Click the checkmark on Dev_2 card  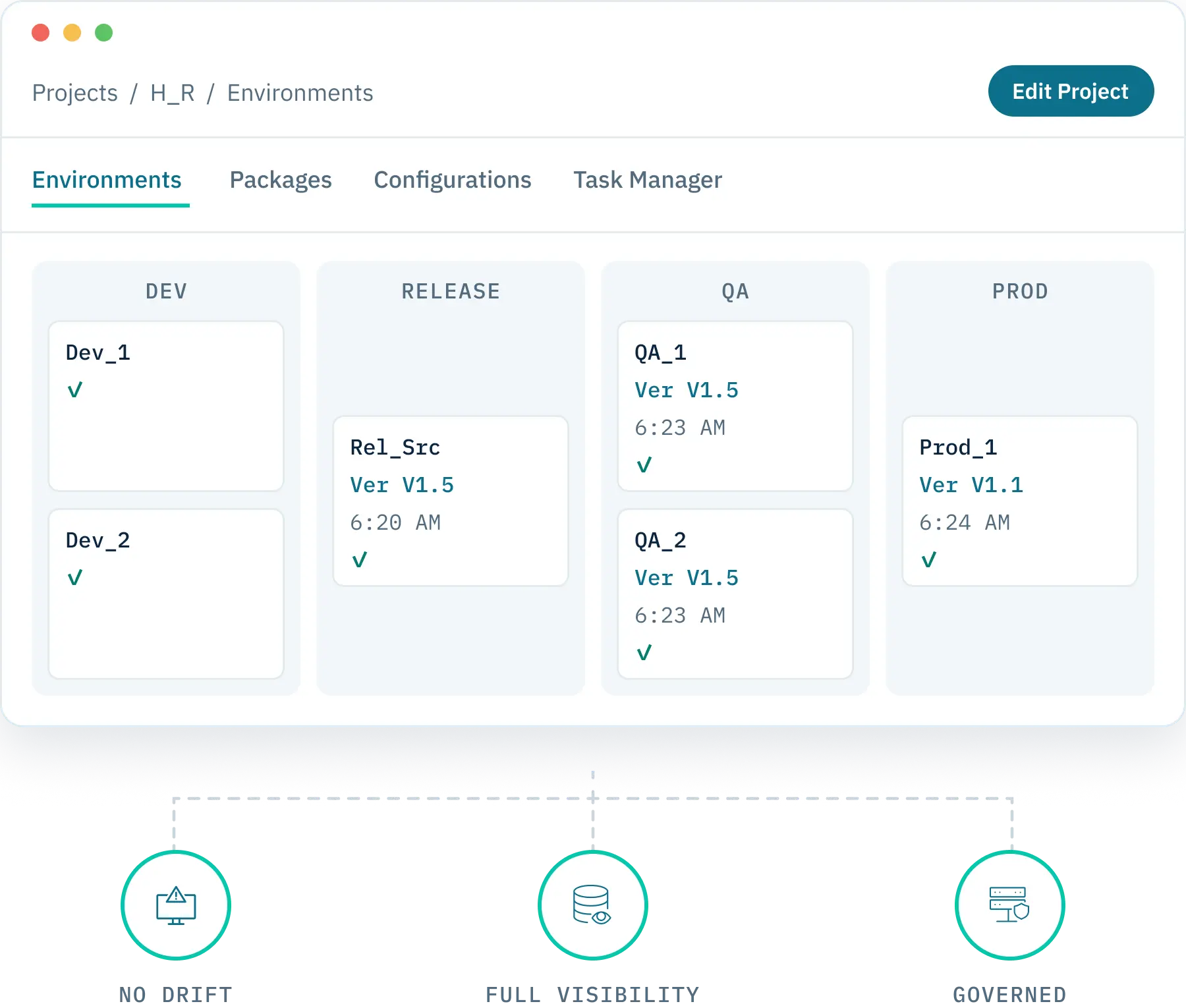75,578
